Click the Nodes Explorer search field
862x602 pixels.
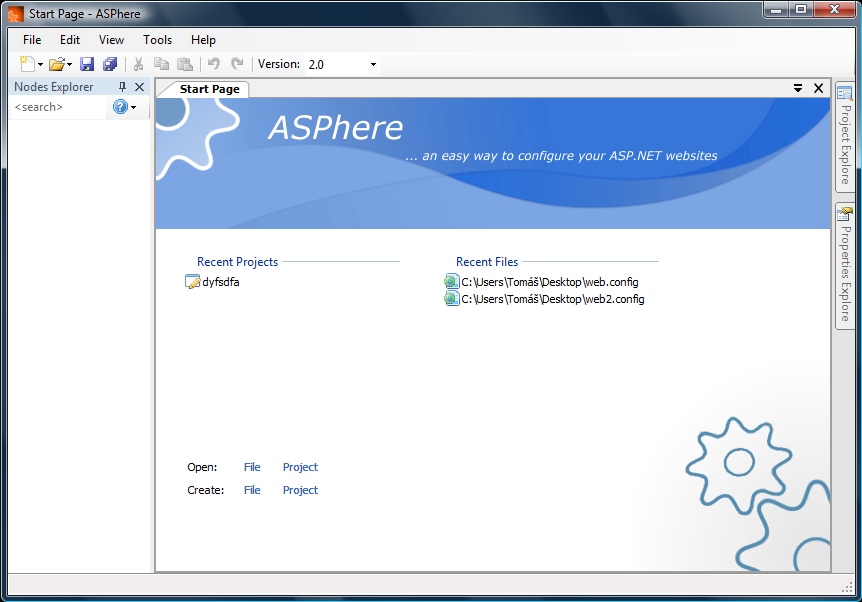pos(58,107)
